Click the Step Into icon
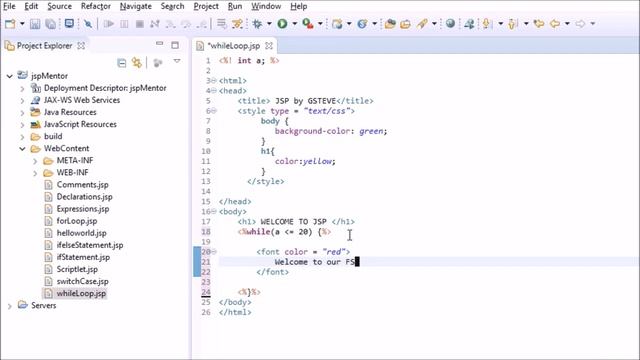The width and height of the screenshot is (640, 360). [170, 24]
